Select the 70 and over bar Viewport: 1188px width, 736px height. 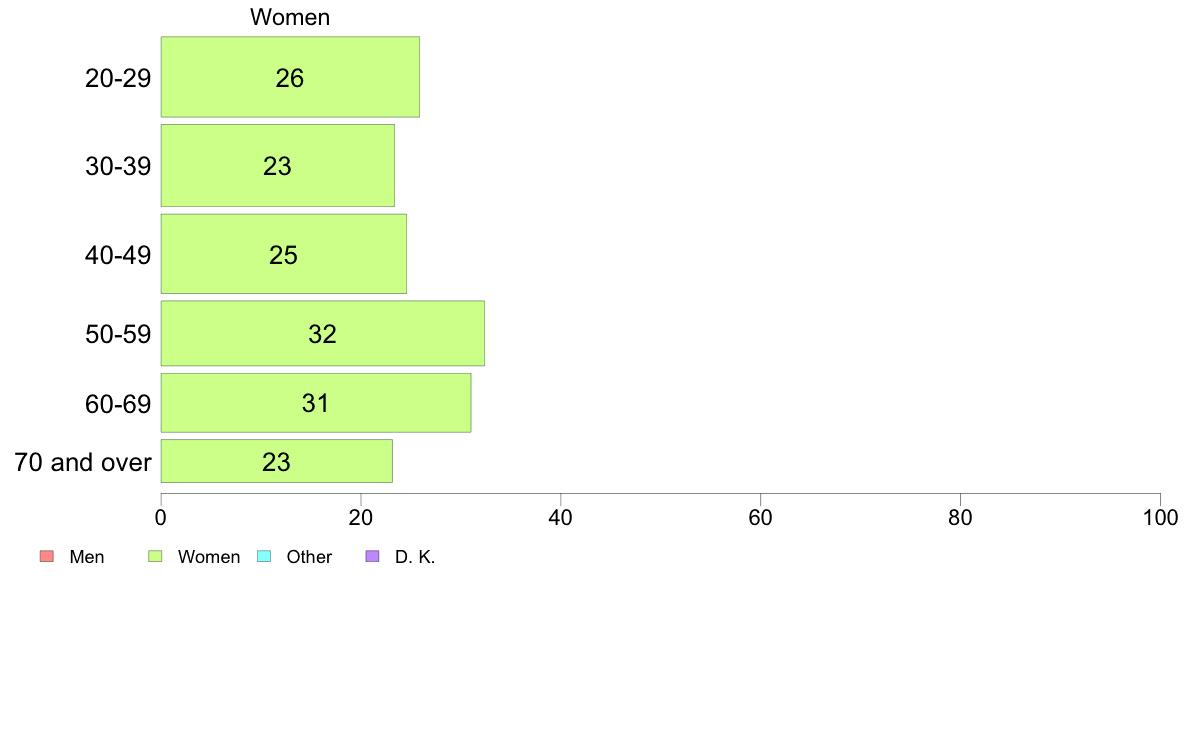click(277, 461)
